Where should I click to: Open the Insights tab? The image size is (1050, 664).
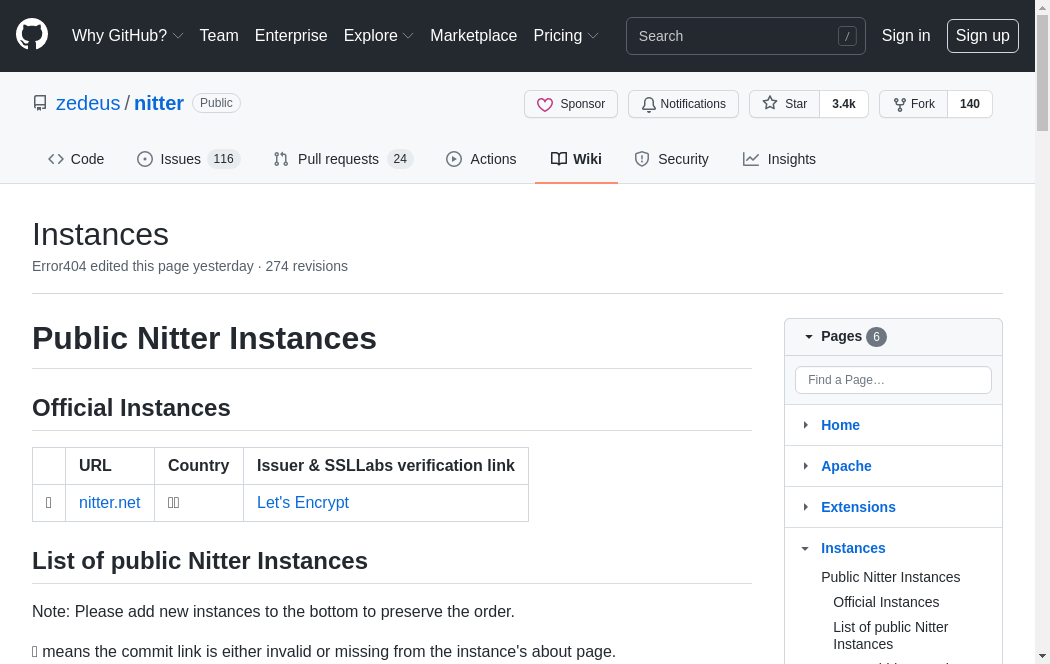pos(779,159)
